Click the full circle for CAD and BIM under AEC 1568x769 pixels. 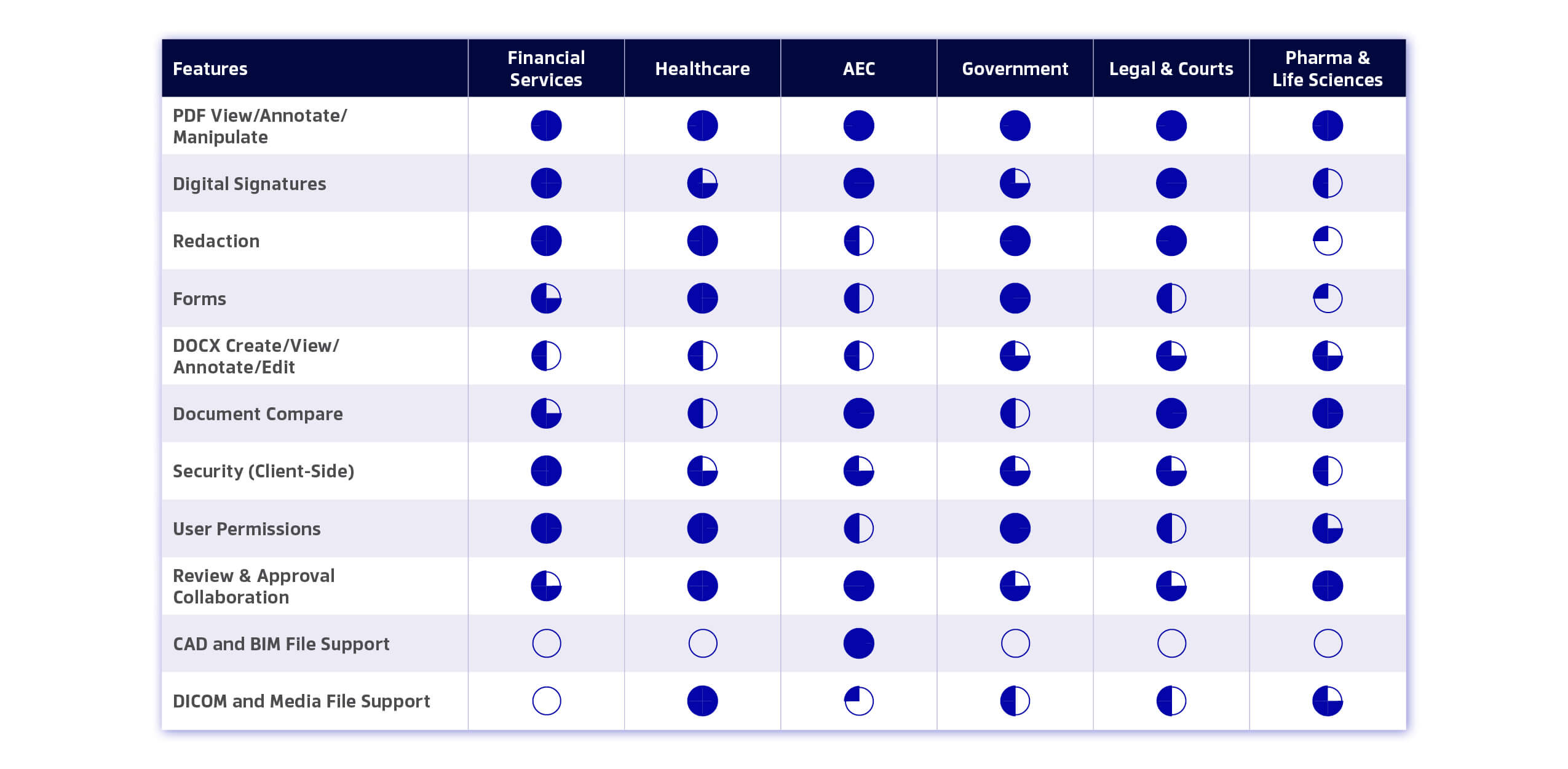click(858, 643)
